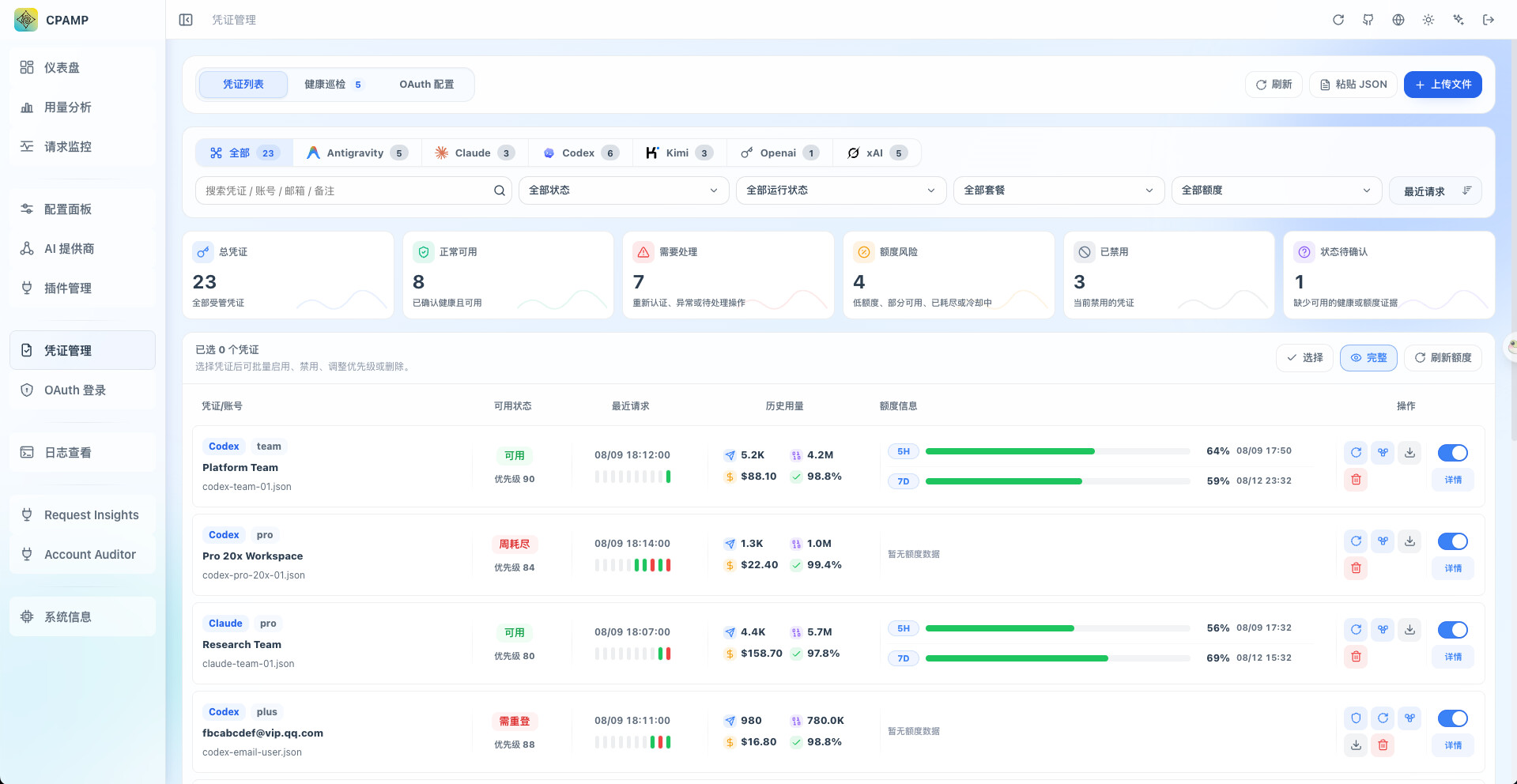The width and height of the screenshot is (1517, 784).
Task: Toggle off the Pro 20x Workspace credential
Action: 1453,541
